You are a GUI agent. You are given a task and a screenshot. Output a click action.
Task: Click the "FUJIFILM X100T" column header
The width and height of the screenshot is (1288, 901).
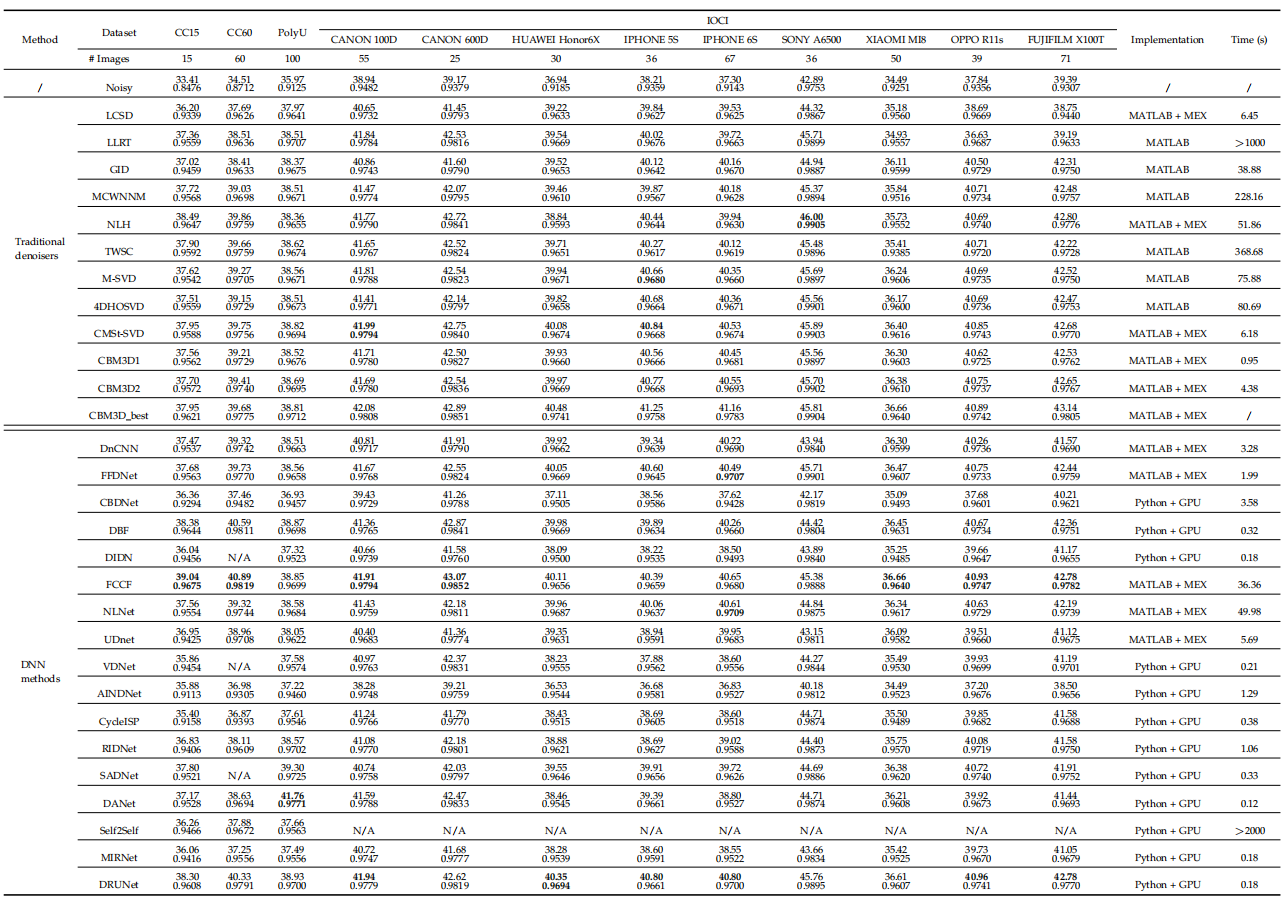pos(1066,40)
